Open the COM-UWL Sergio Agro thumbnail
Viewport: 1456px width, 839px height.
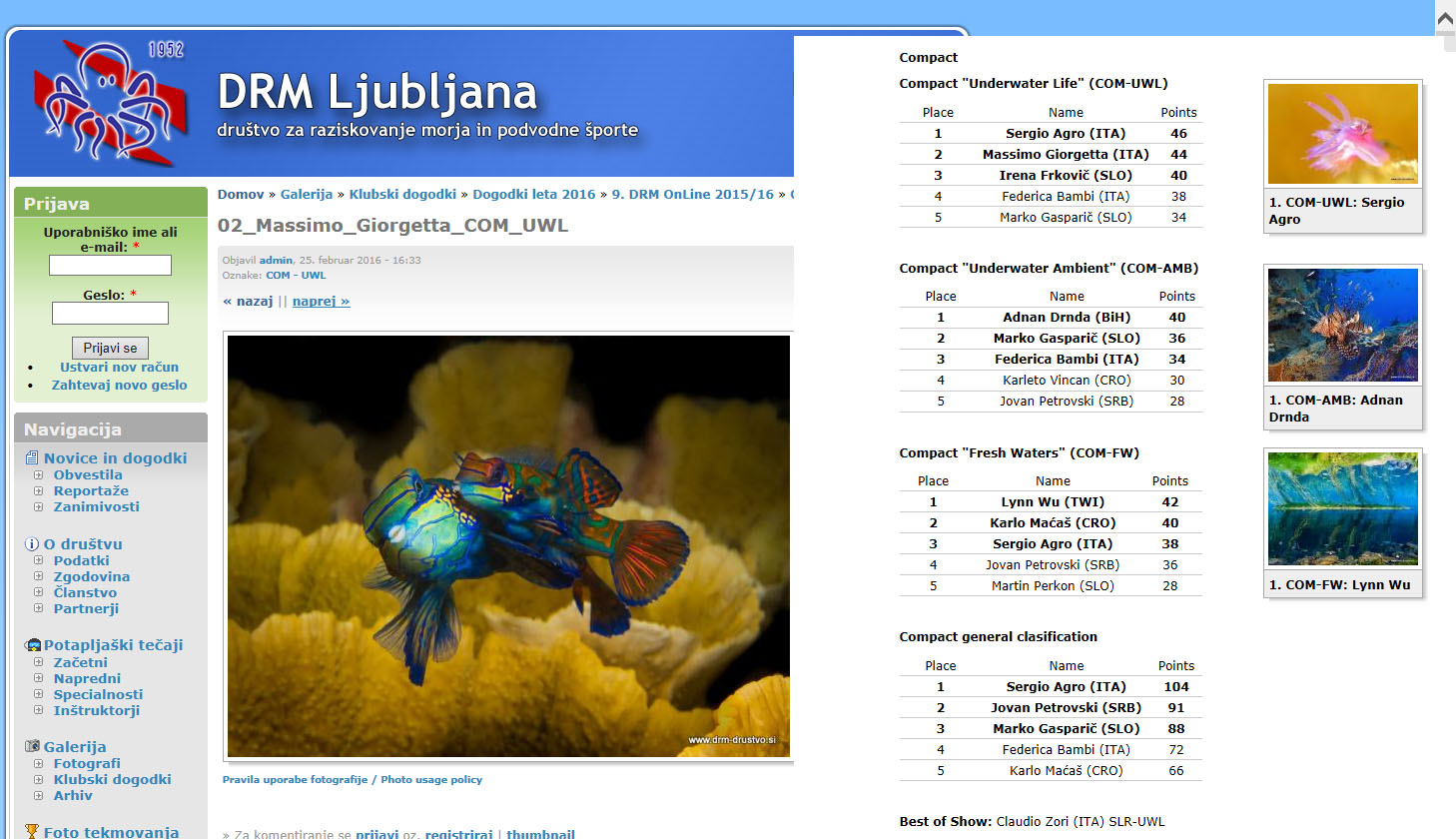coord(1342,134)
